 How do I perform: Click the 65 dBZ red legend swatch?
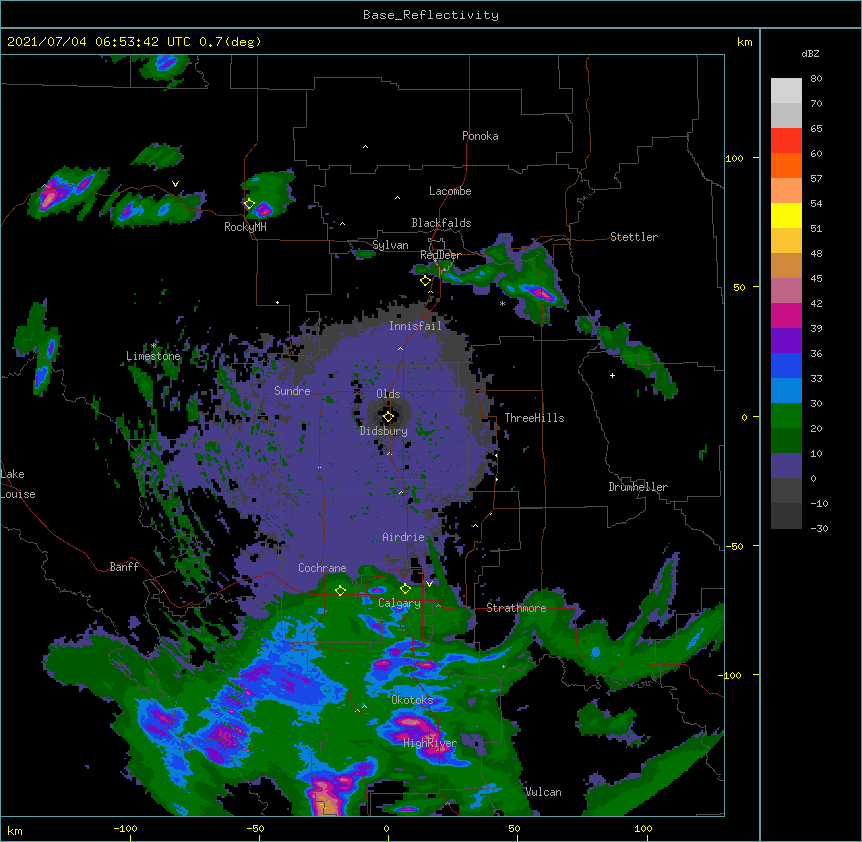coord(786,141)
